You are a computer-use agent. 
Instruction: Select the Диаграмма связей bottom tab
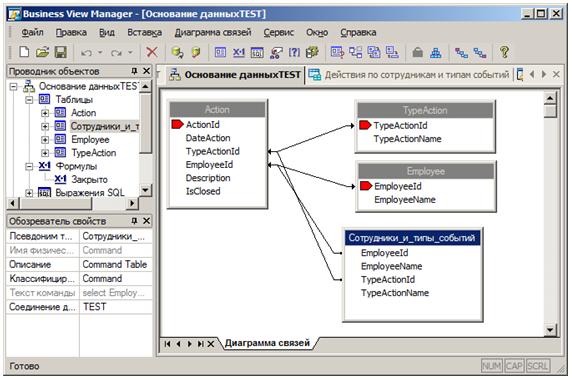(267, 343)
